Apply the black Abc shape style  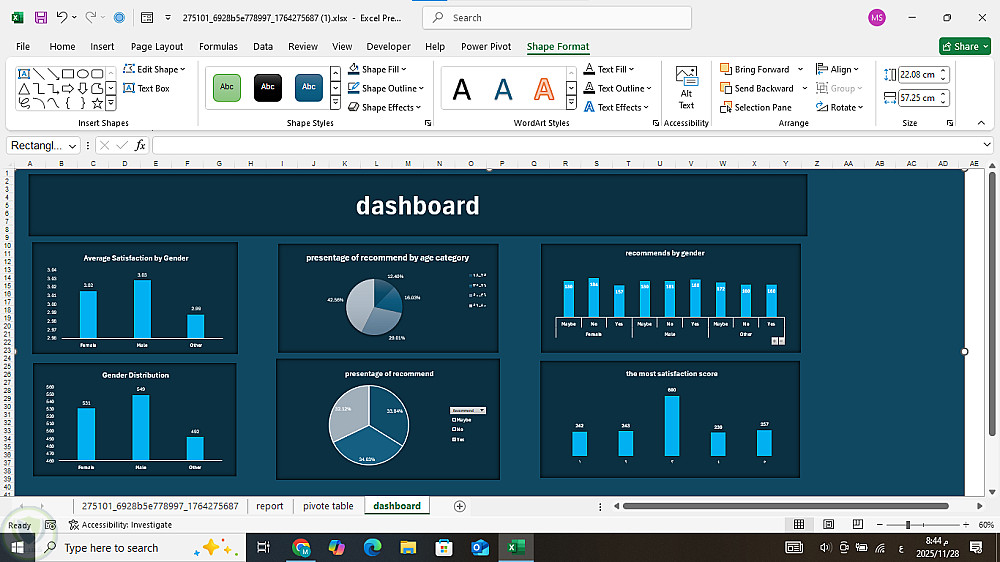[268, 87]
